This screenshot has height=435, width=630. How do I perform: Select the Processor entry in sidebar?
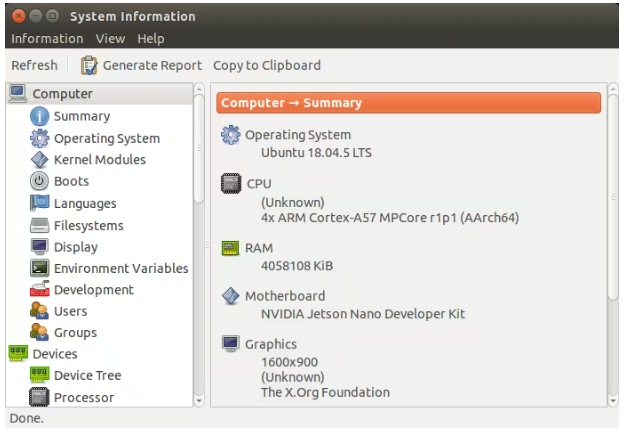[x=83, y=398]
